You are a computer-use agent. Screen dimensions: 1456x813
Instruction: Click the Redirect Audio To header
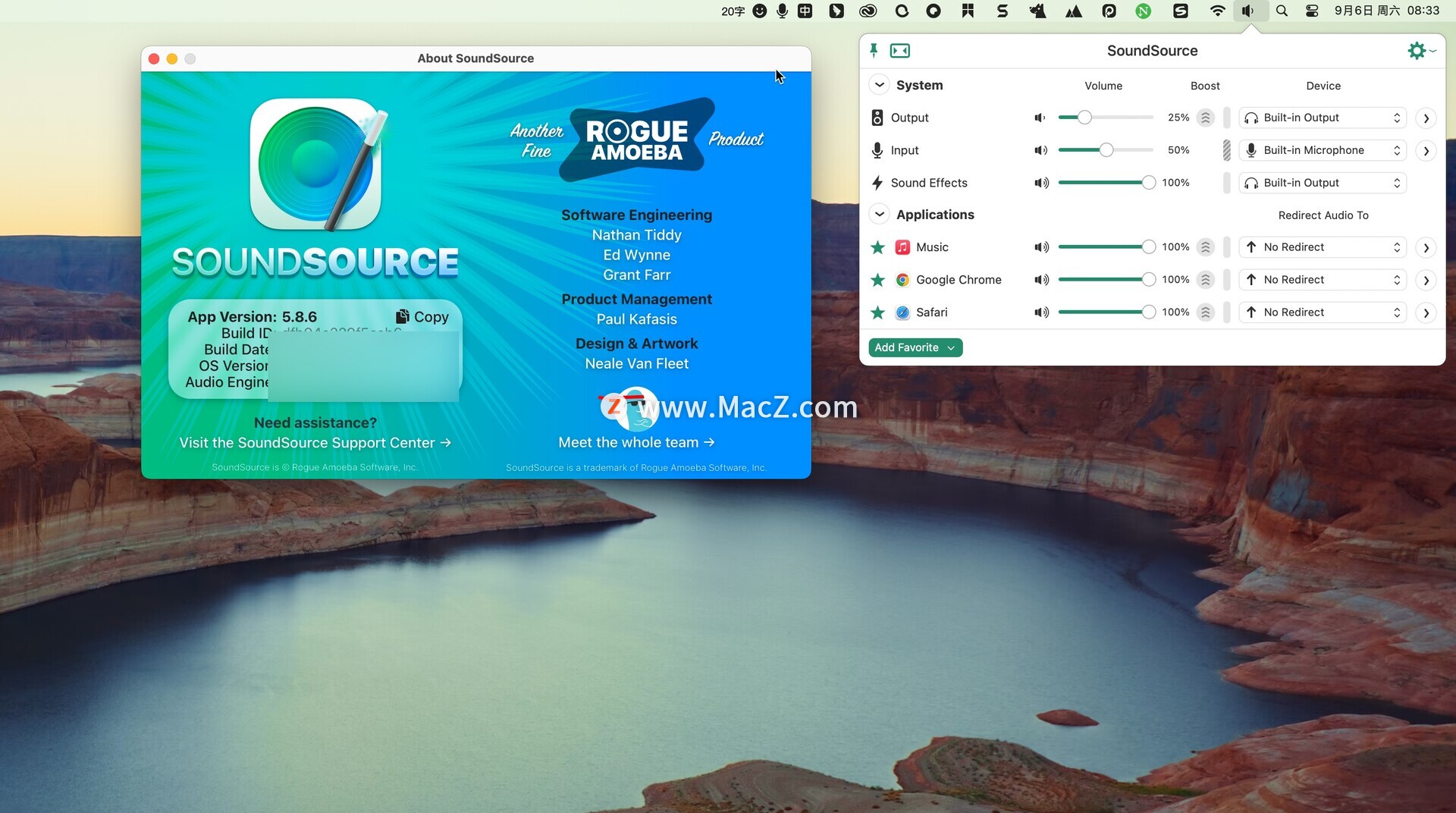1323,215
